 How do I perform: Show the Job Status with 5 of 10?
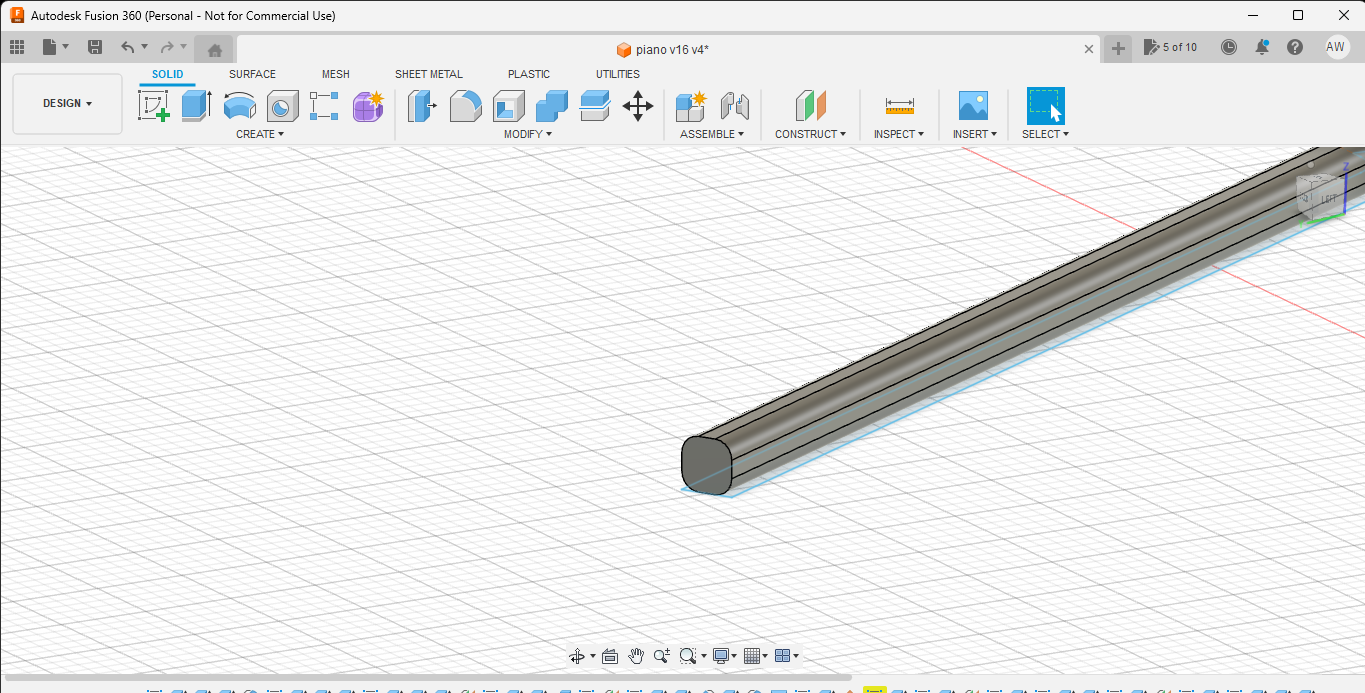click(1170, 47)
